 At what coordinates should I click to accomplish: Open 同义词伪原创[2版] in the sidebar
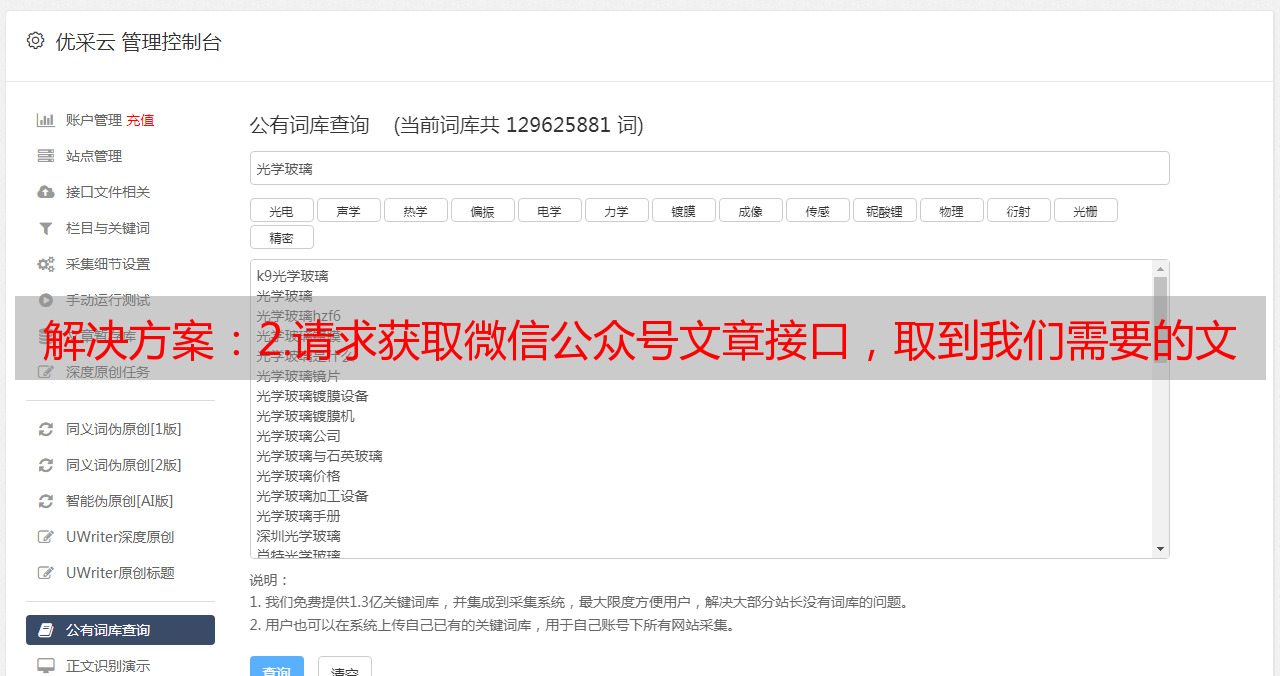point(124,465)
